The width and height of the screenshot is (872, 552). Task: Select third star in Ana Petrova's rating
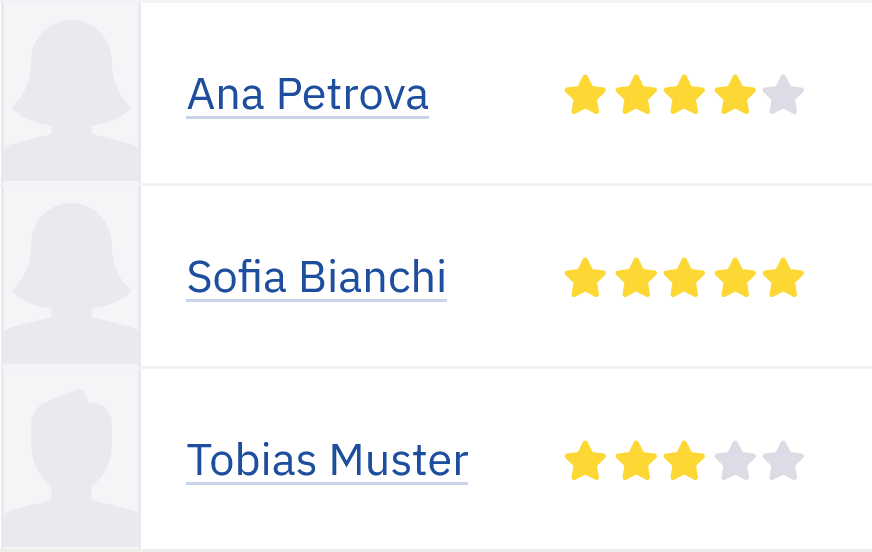684,95
